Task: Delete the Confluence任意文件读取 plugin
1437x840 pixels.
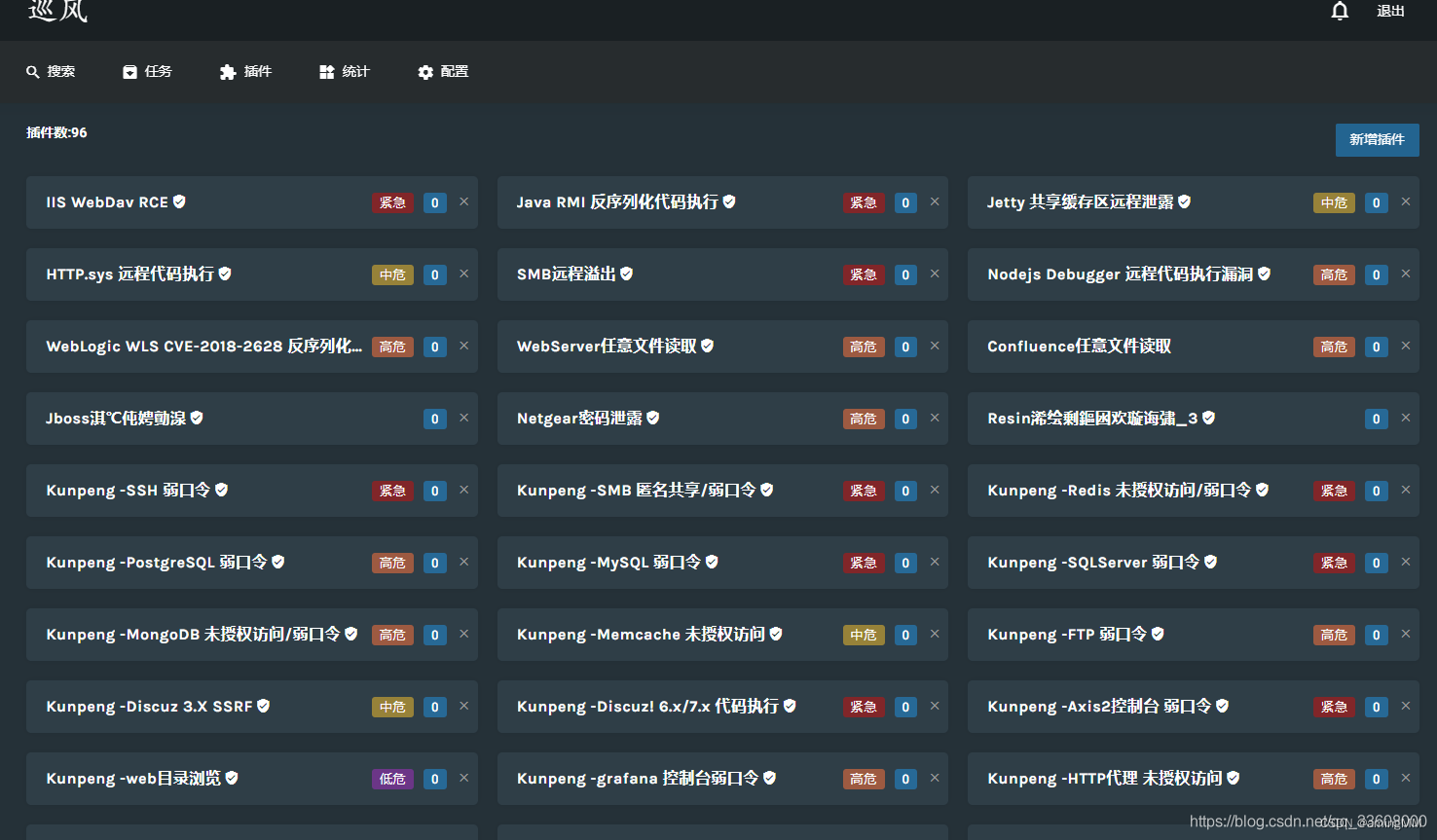Action: (1406, 346)
